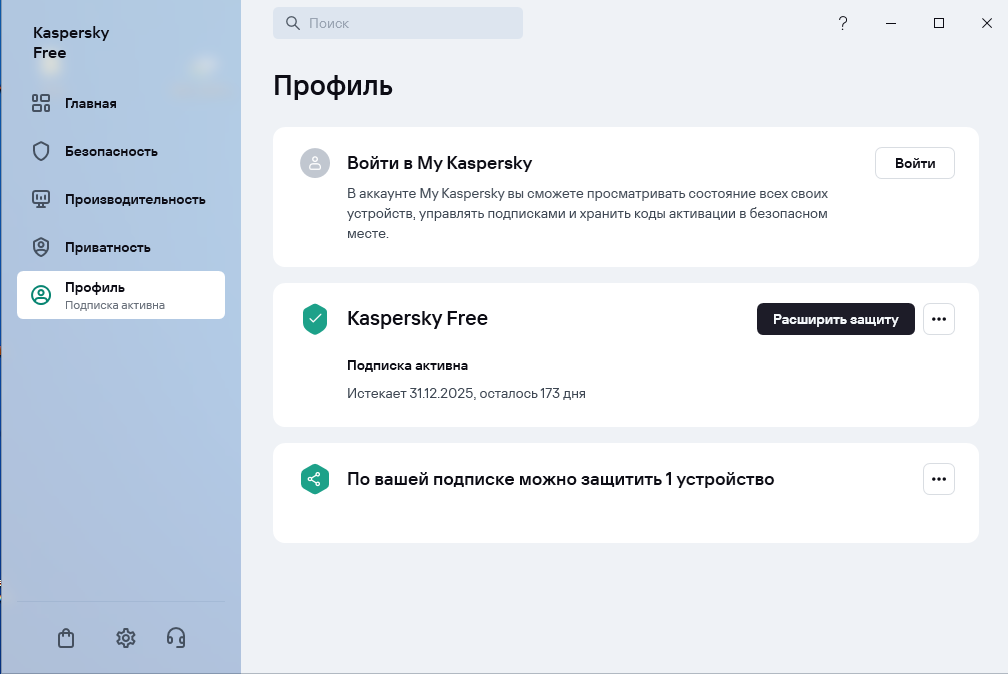Open the Главная section in sidebar
1008x674 pixels.
point(91,103)
